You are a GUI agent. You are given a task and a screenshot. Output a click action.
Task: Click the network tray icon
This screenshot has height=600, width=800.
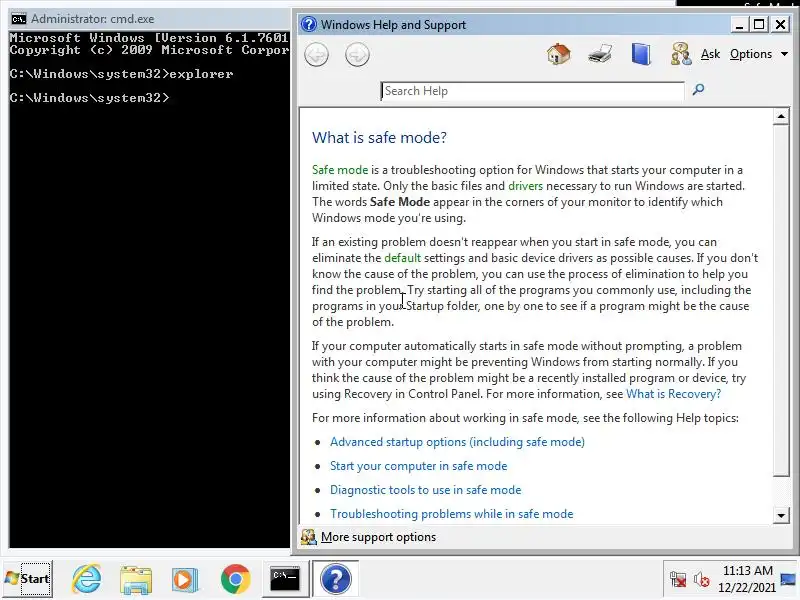[x=678, y=579]
